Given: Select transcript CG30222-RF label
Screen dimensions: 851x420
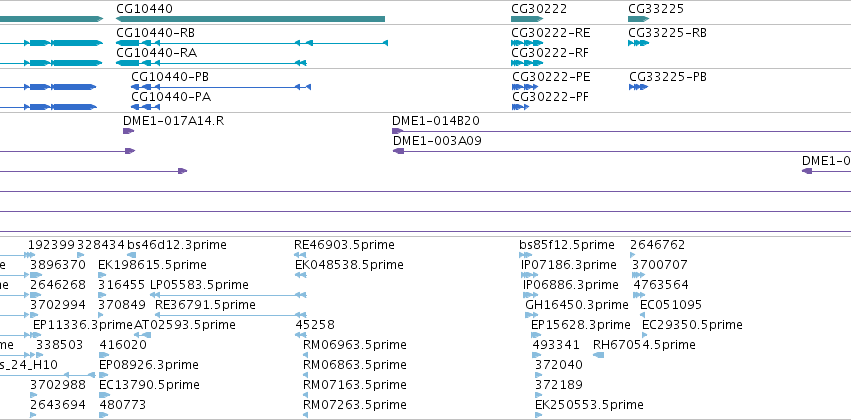Looking at the screenshot, I should pos(550,53).
